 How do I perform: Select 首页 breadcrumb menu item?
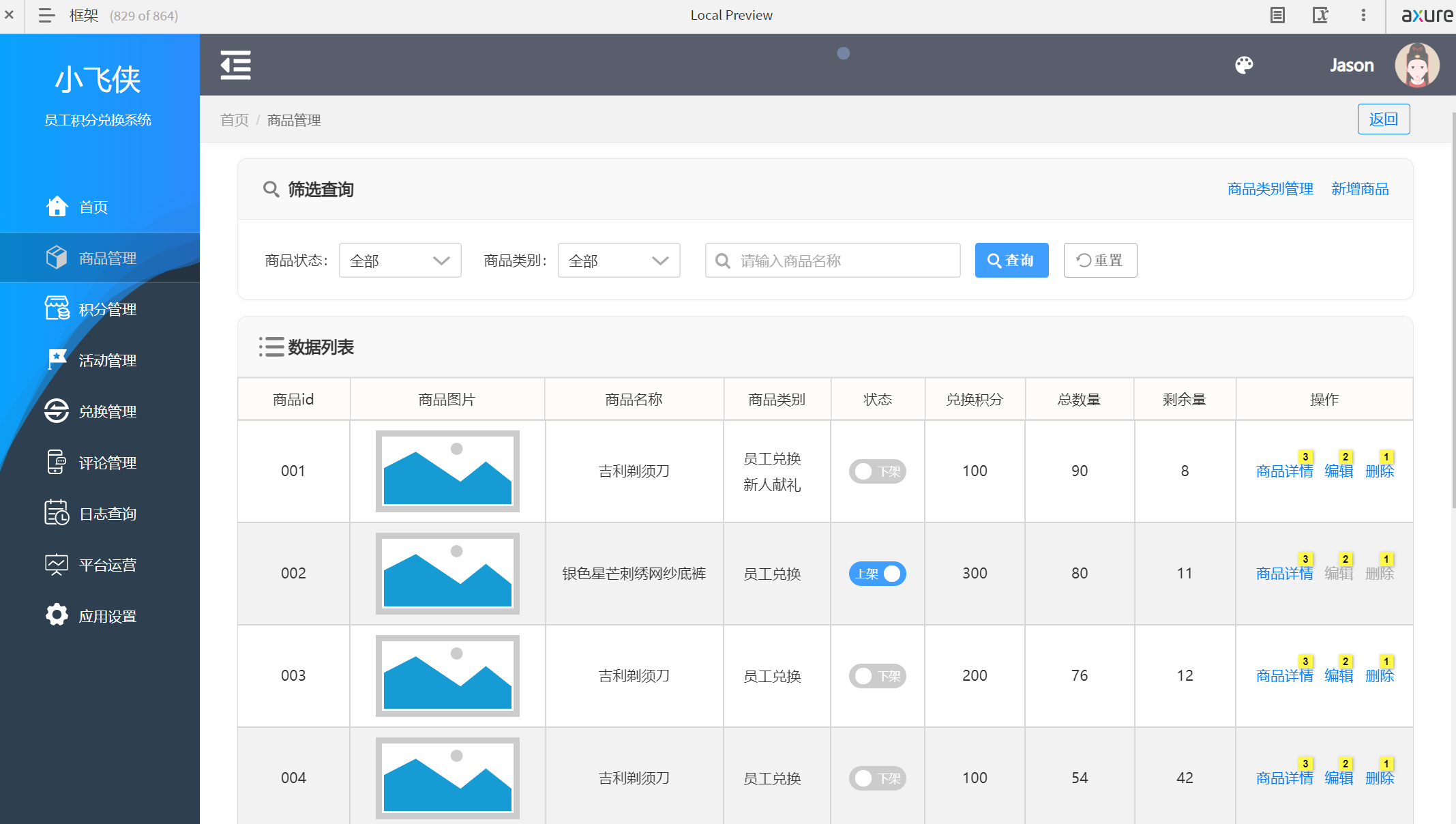(x=235, y=119)
